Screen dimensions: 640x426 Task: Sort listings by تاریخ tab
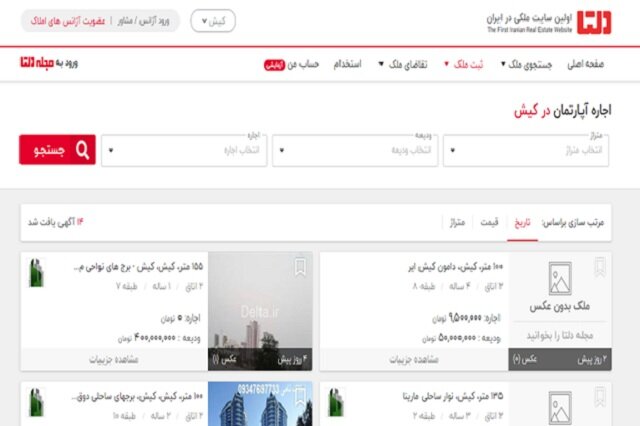[522, 223]
